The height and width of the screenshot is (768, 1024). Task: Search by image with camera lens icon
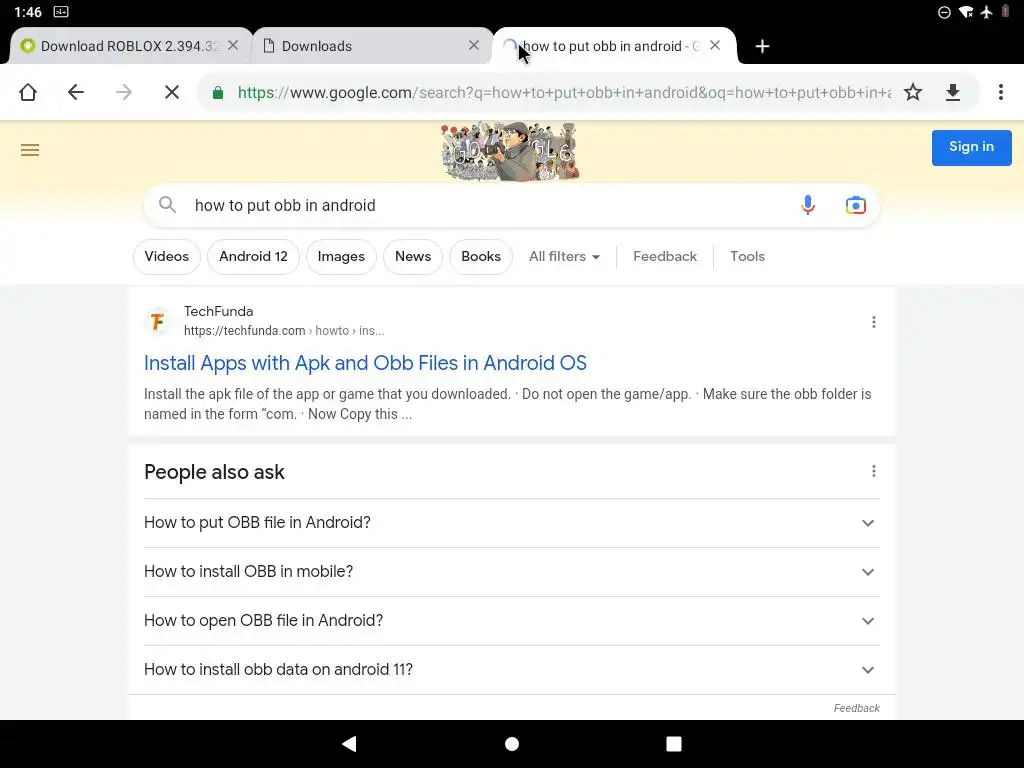[x=856, y=205]
